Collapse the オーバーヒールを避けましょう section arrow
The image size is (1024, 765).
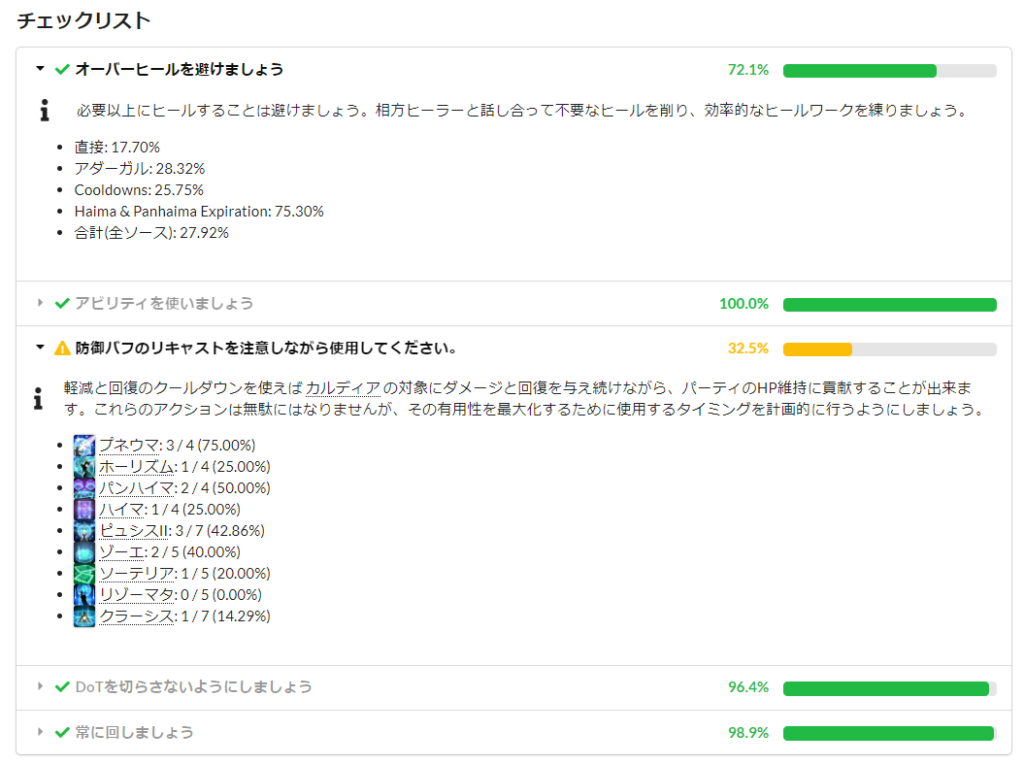40,69
